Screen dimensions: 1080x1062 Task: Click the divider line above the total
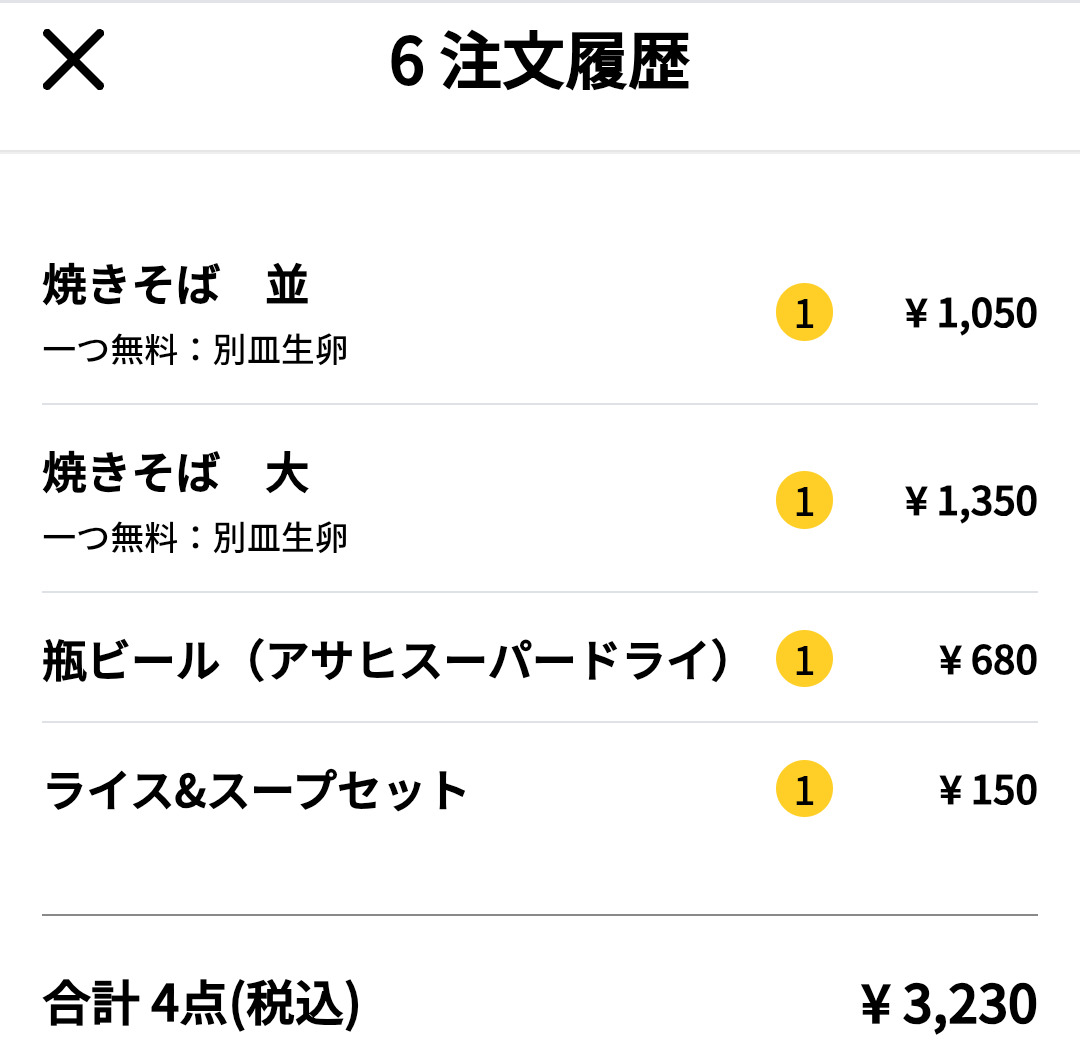pos(540,914)
